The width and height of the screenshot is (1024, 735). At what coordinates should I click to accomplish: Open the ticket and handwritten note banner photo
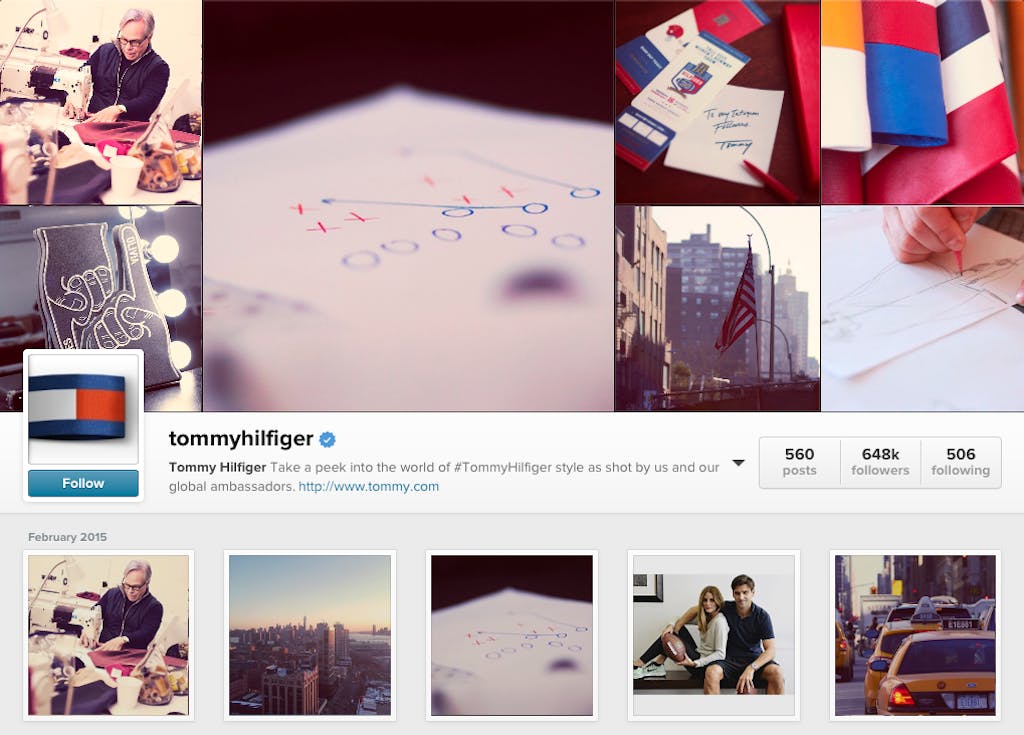717,102
